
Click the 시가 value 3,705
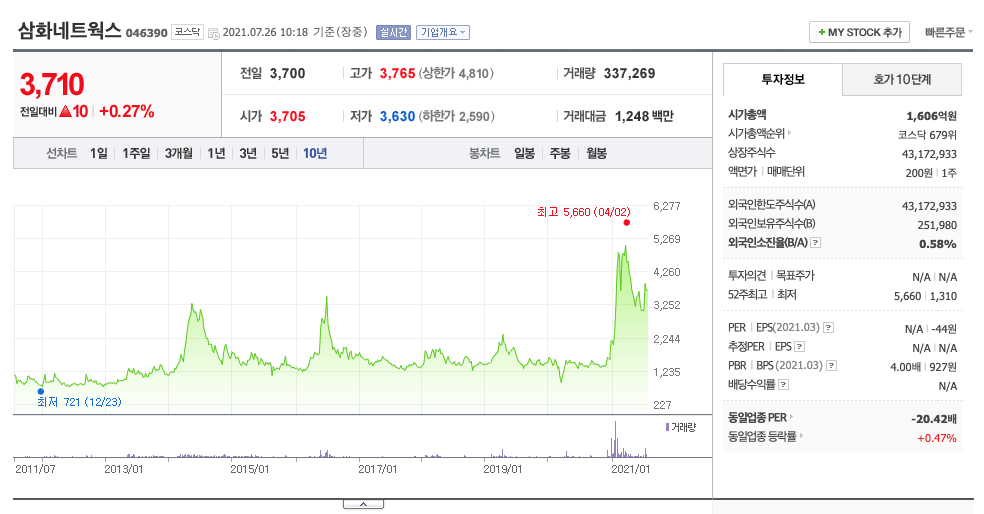(x=287, y=116)
